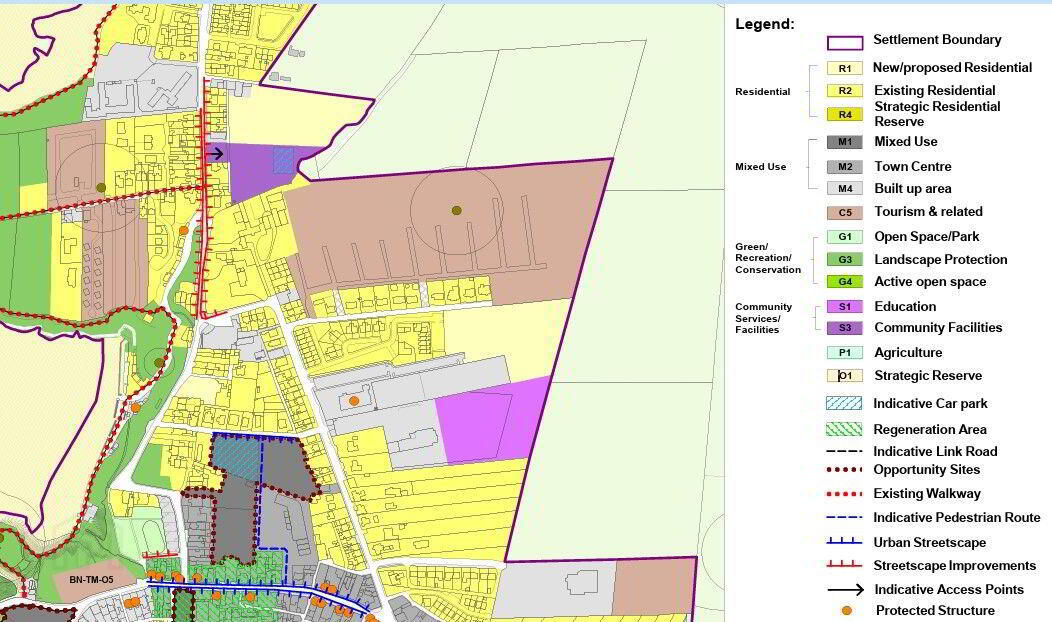Click the 'Indicative Access Points' label

click(949, 590)
